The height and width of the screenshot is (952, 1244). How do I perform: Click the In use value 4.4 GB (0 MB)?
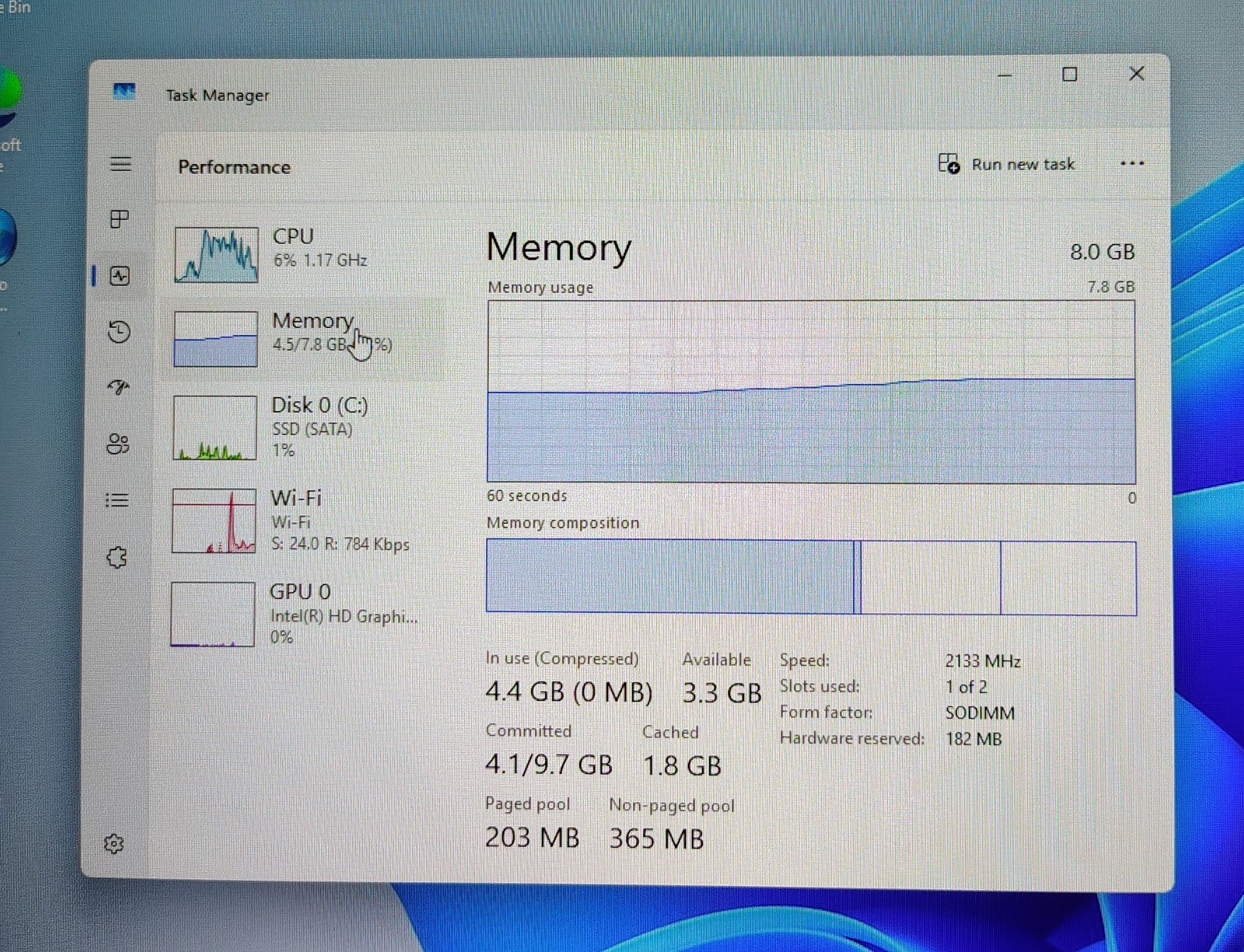569,692
